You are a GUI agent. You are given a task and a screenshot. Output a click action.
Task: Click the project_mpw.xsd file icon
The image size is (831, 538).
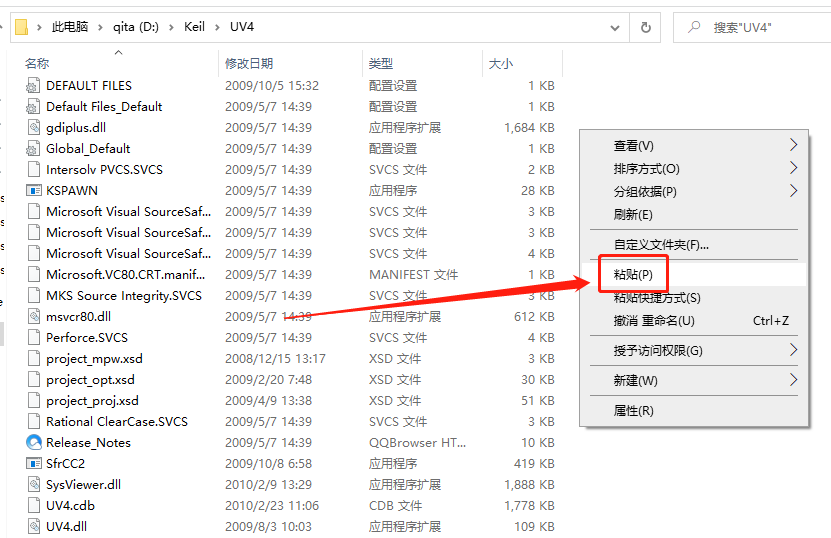[x=33, y=358]
